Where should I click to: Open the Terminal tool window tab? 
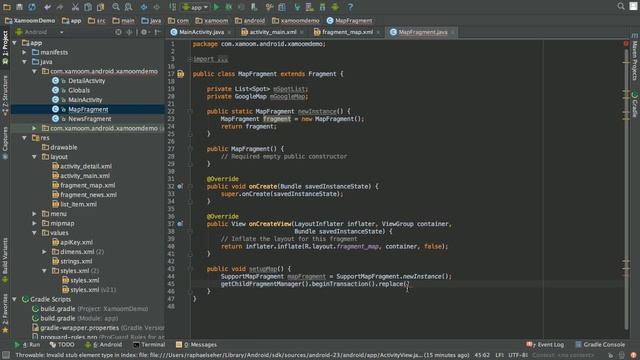(x=149, y=345)
